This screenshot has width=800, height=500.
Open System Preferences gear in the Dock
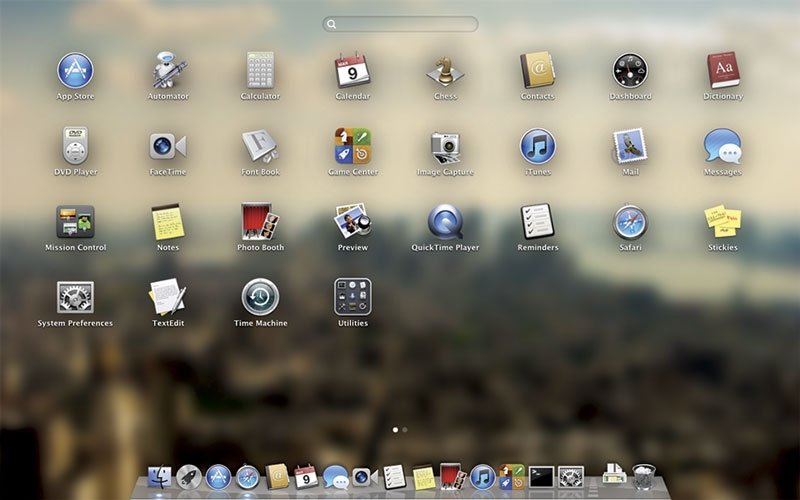pyautogui.click(x=571, y=478)
